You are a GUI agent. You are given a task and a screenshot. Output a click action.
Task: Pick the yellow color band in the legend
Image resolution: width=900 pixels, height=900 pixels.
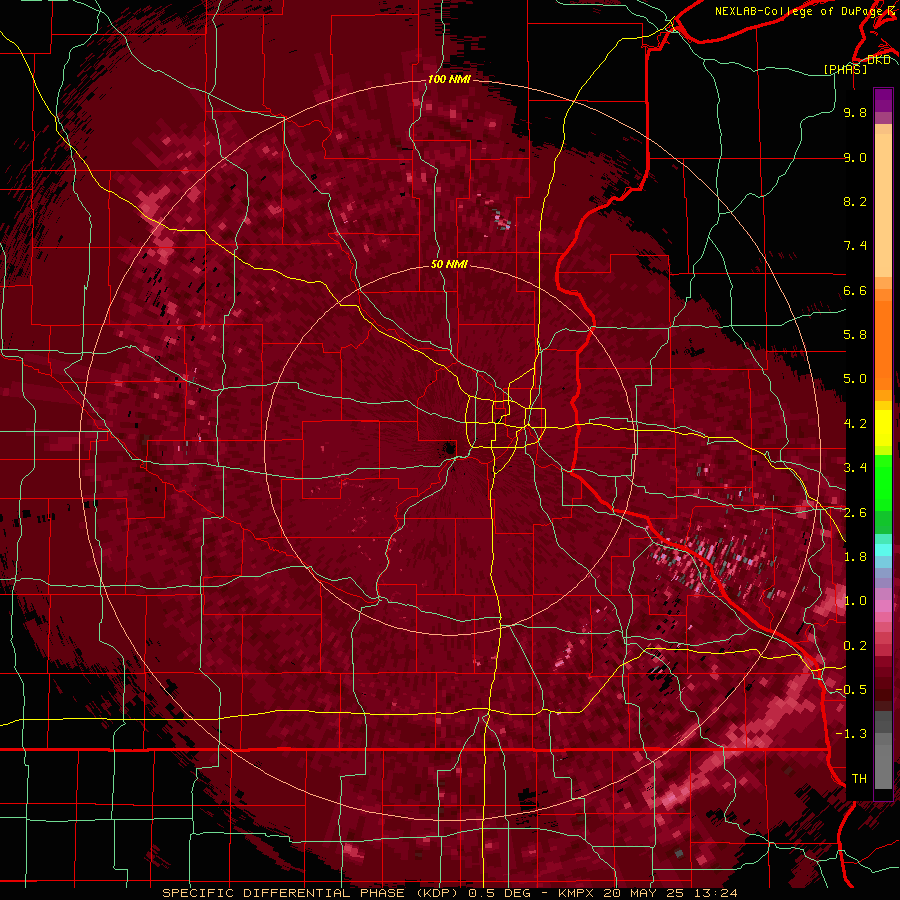883,428
